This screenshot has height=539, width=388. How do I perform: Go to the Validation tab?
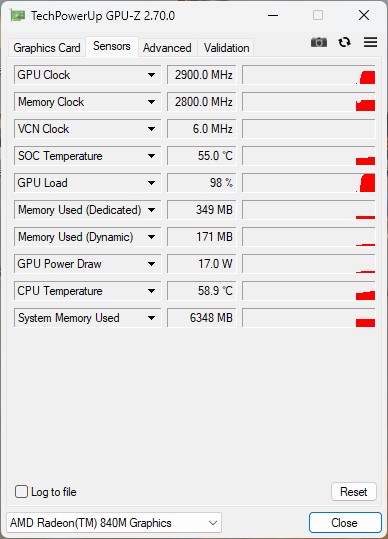(226, 48)
